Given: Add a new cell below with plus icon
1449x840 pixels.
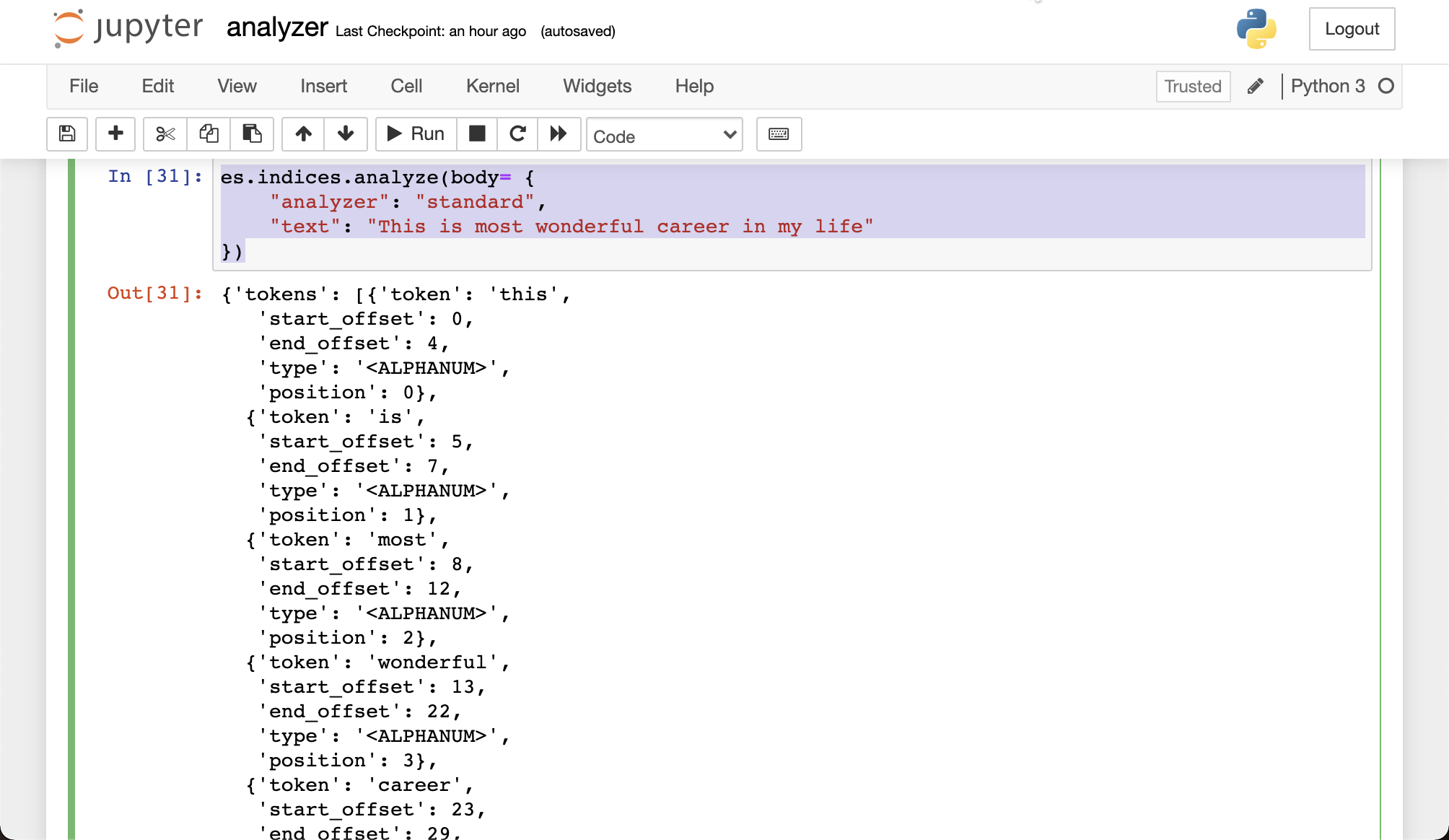Looking at the screenshot, I should 115,134.
